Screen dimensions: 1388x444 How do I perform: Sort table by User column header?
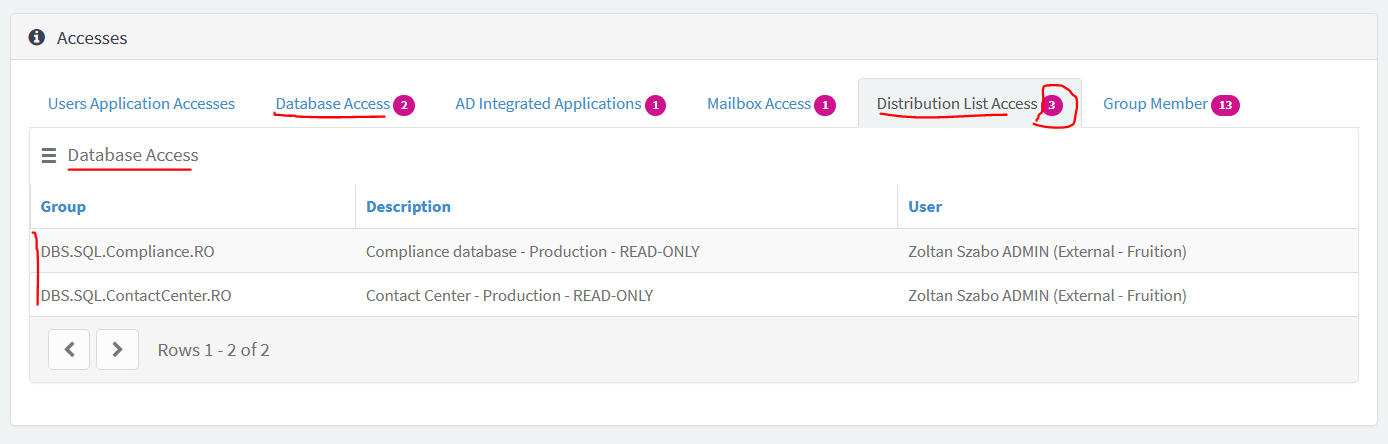point(925,206)
